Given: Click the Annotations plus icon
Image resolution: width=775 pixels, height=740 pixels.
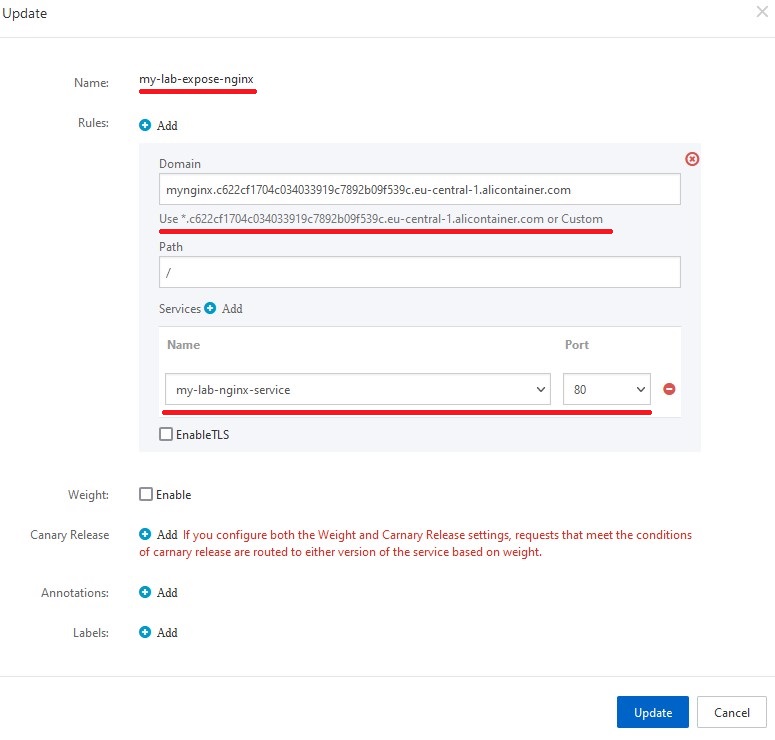Looking at the screenshot, I should pos(145,593).
